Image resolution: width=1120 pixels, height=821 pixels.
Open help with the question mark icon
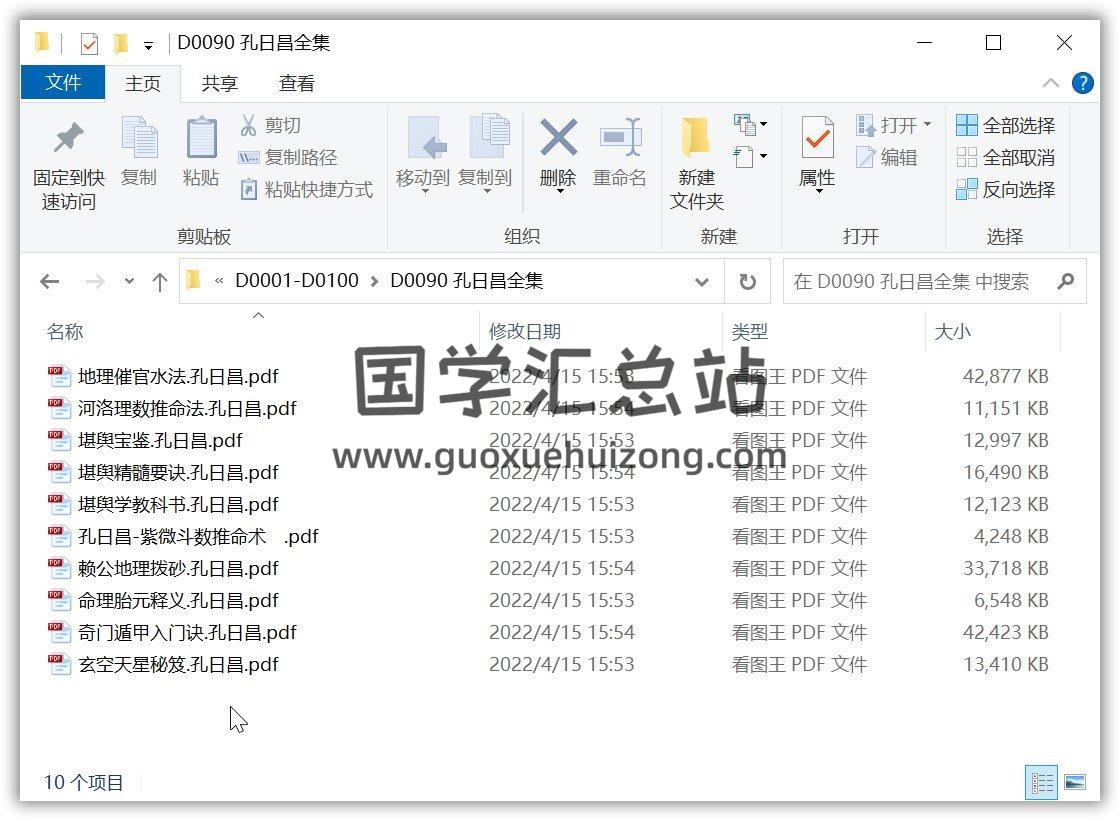[1082, 84]
